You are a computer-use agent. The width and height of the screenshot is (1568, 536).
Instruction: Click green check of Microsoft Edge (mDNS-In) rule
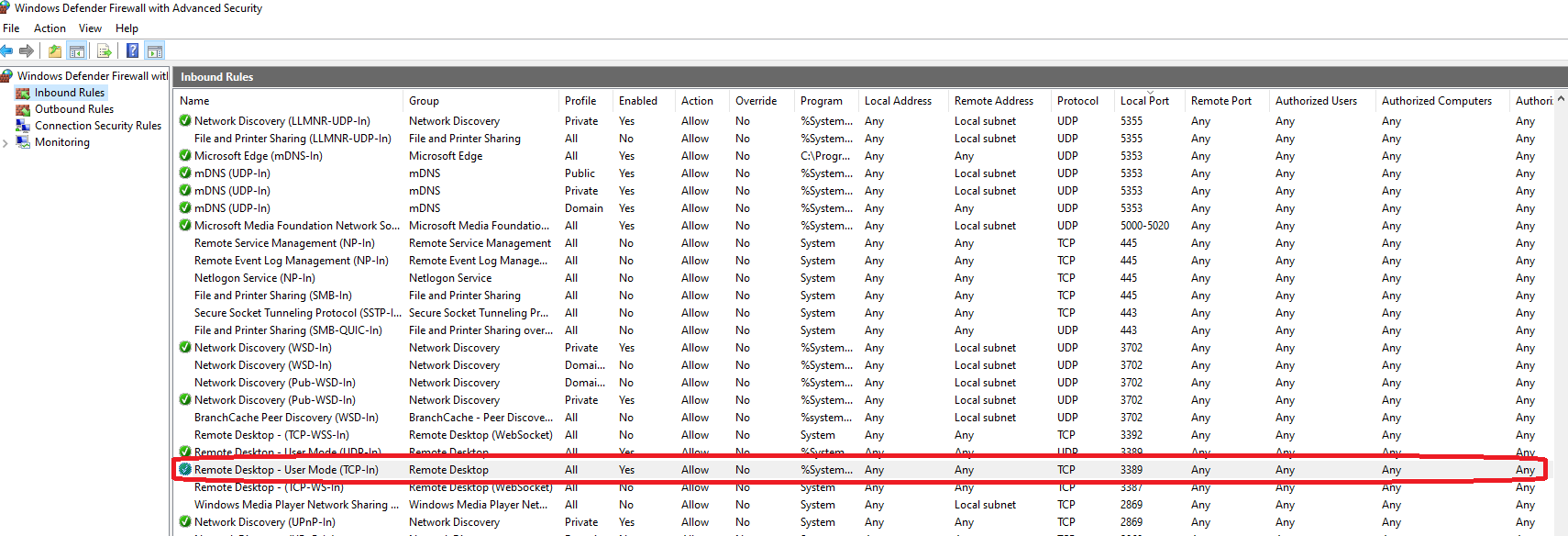coord(185,156)
